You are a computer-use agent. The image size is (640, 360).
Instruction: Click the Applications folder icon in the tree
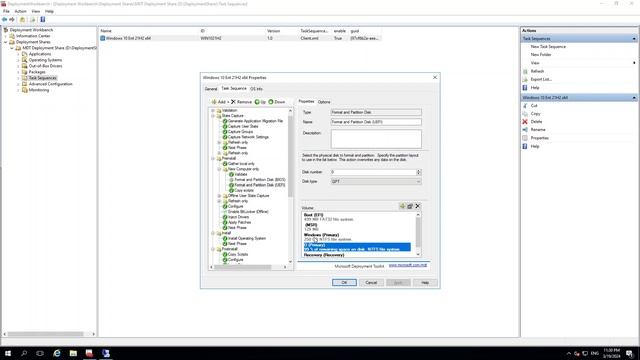point(24,54)
